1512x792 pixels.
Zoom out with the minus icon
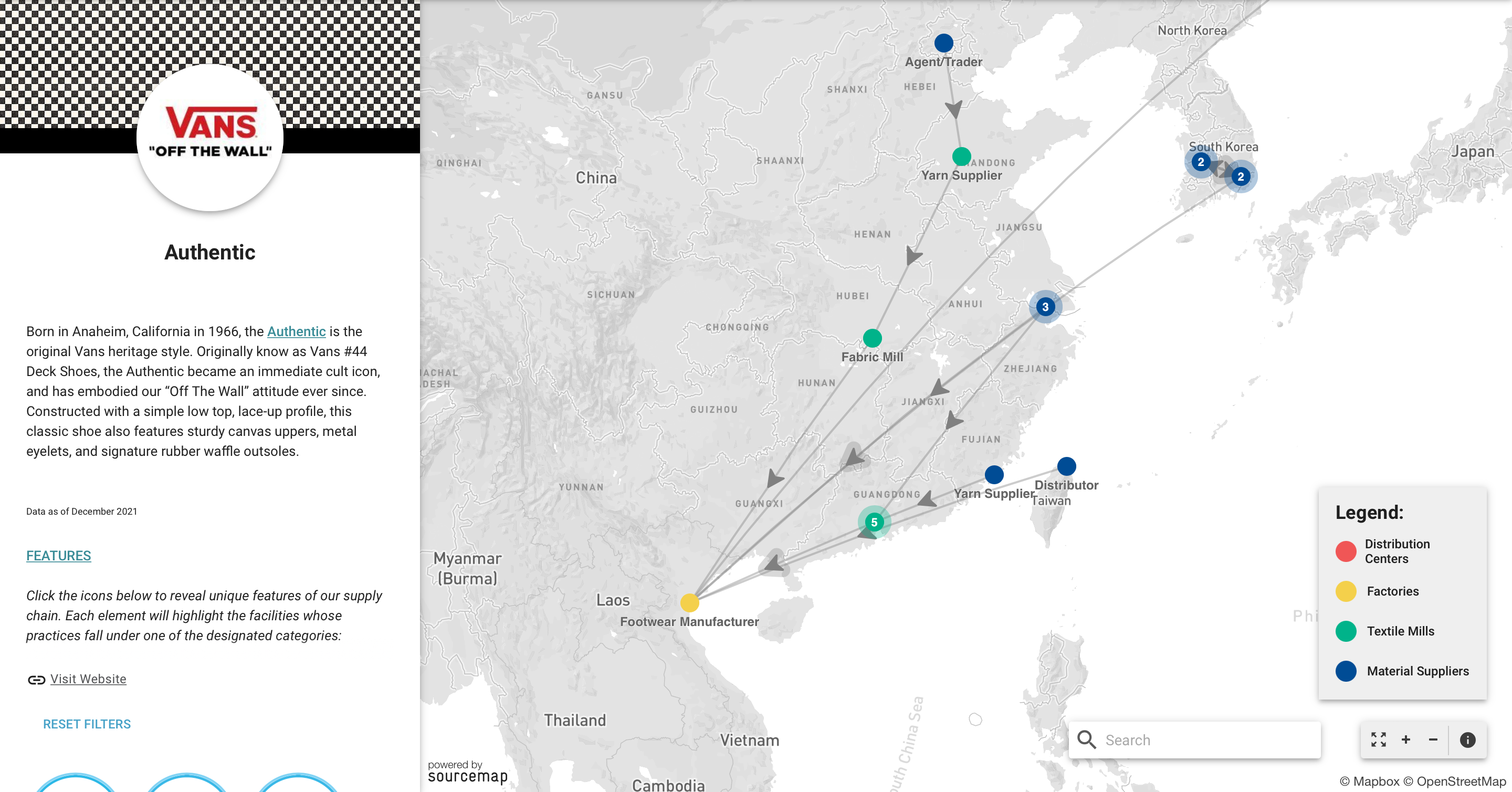[x=1433, y=740]
